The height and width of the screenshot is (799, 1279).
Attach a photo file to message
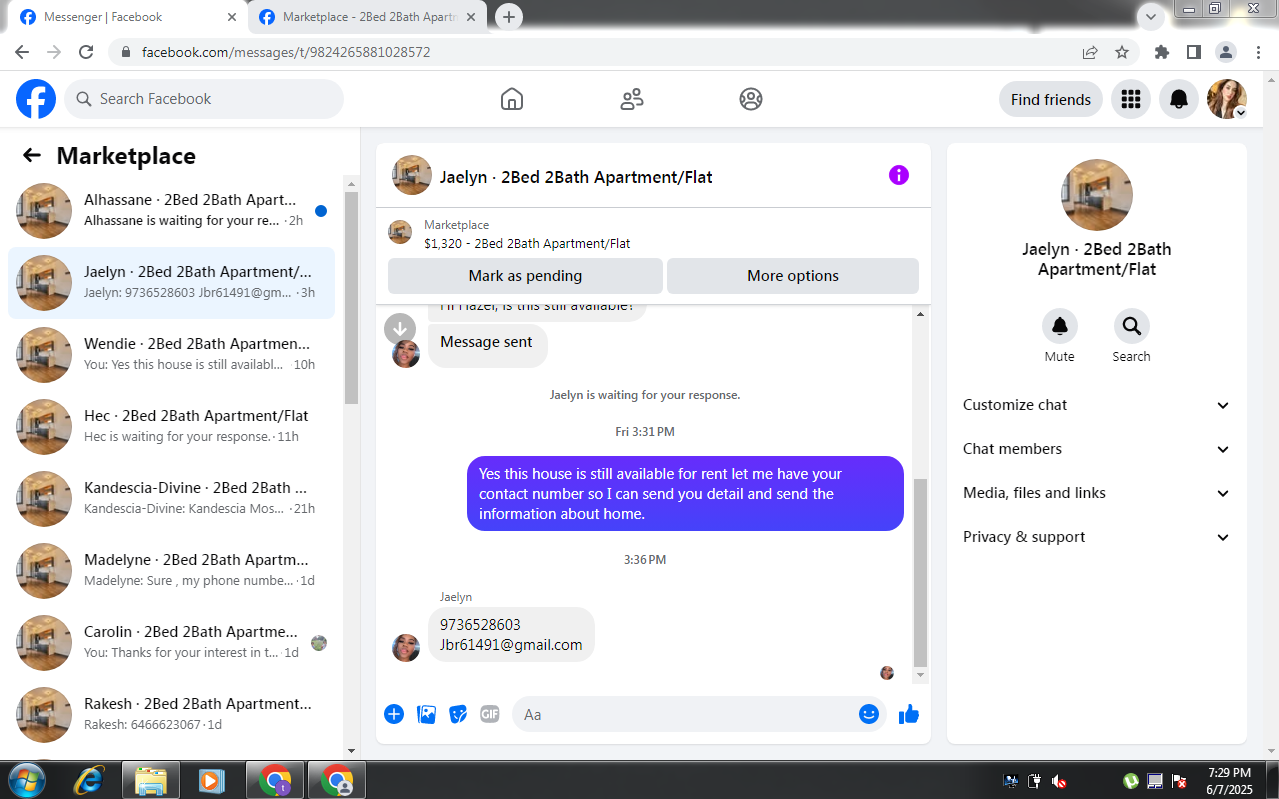coord(426,714)
